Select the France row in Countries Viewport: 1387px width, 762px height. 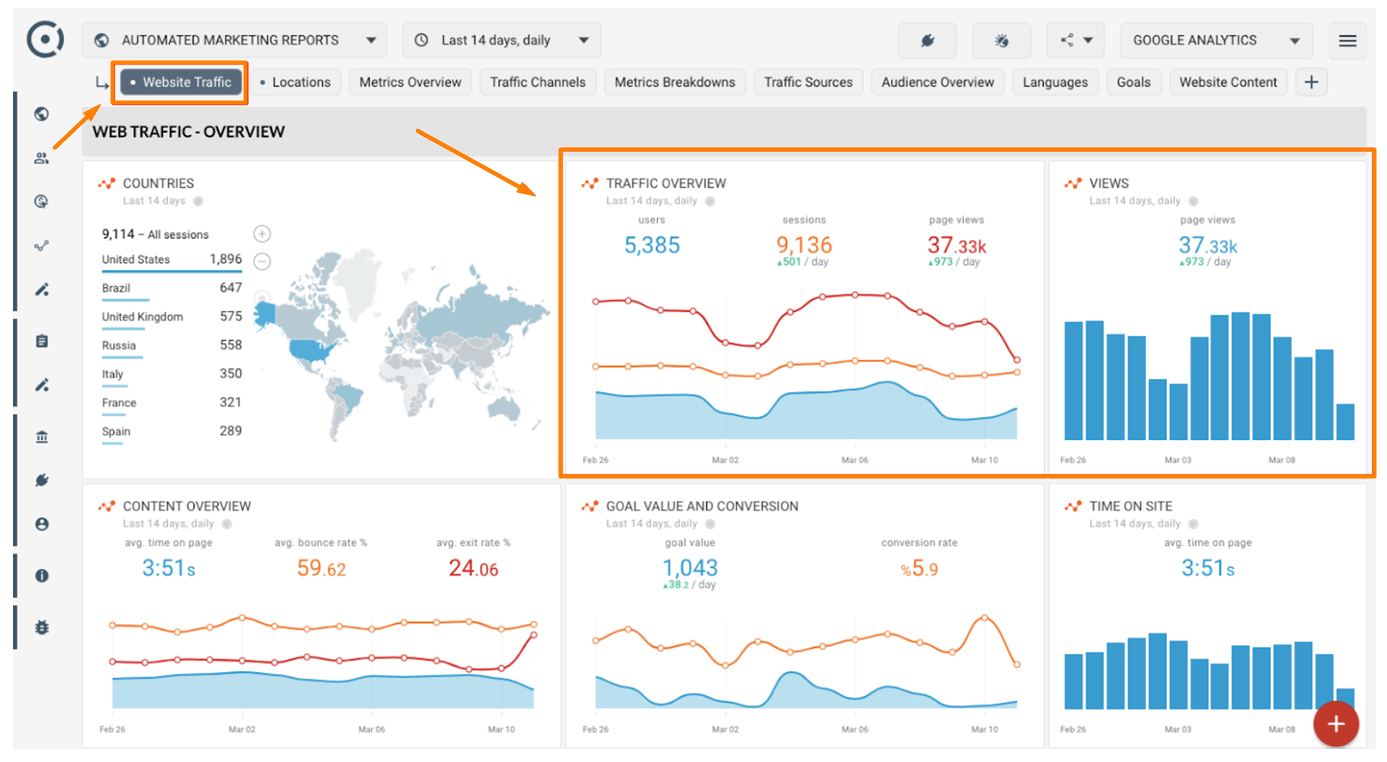click(172, 403)
